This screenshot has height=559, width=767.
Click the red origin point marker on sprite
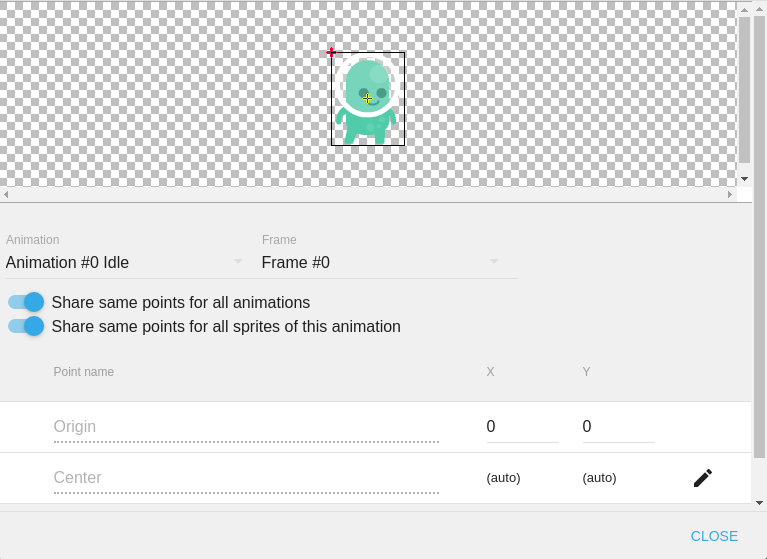tap(331, 52)
